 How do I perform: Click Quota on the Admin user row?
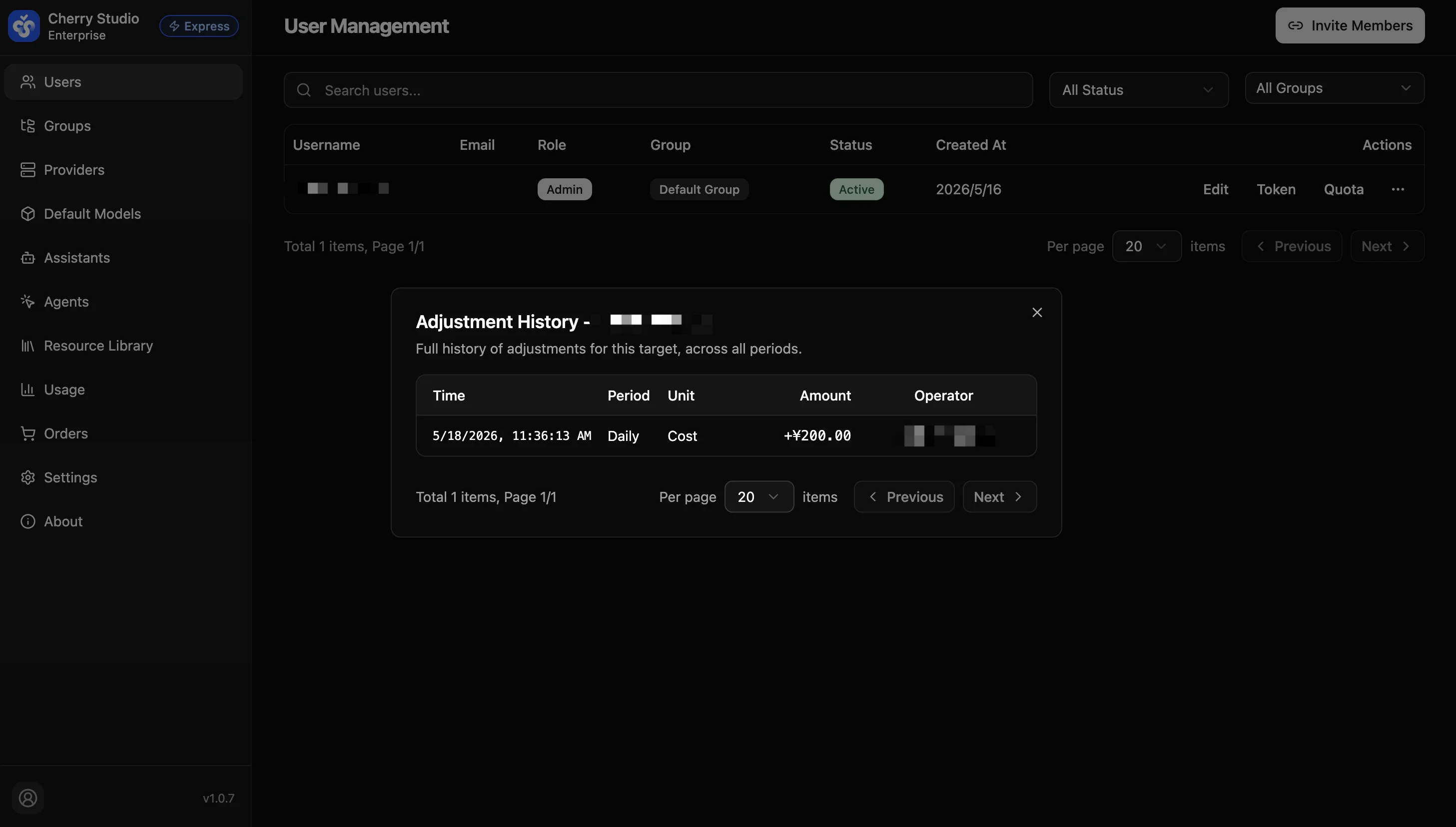click(x=1344, y=189)
